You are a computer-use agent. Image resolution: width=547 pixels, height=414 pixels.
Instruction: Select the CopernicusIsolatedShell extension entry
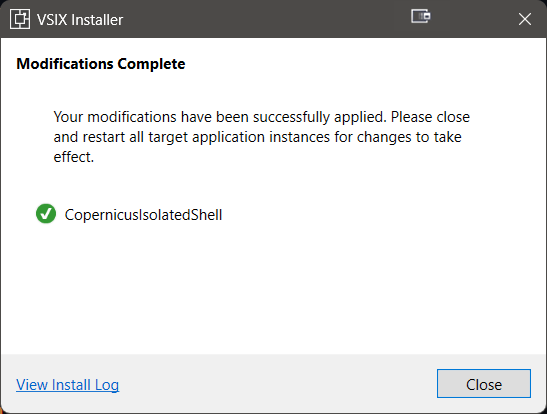143,214
